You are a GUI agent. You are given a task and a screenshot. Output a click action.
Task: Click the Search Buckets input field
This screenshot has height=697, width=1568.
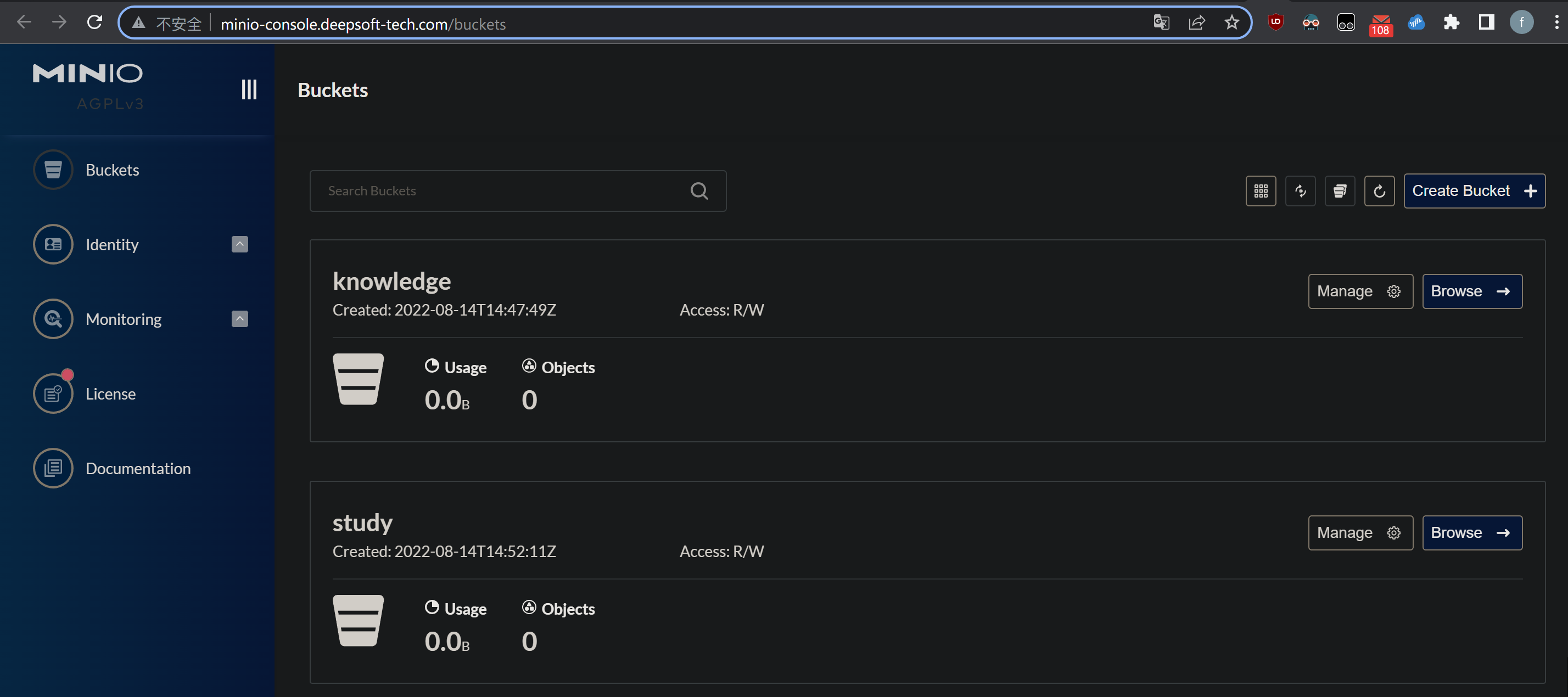tap(499, 191)
